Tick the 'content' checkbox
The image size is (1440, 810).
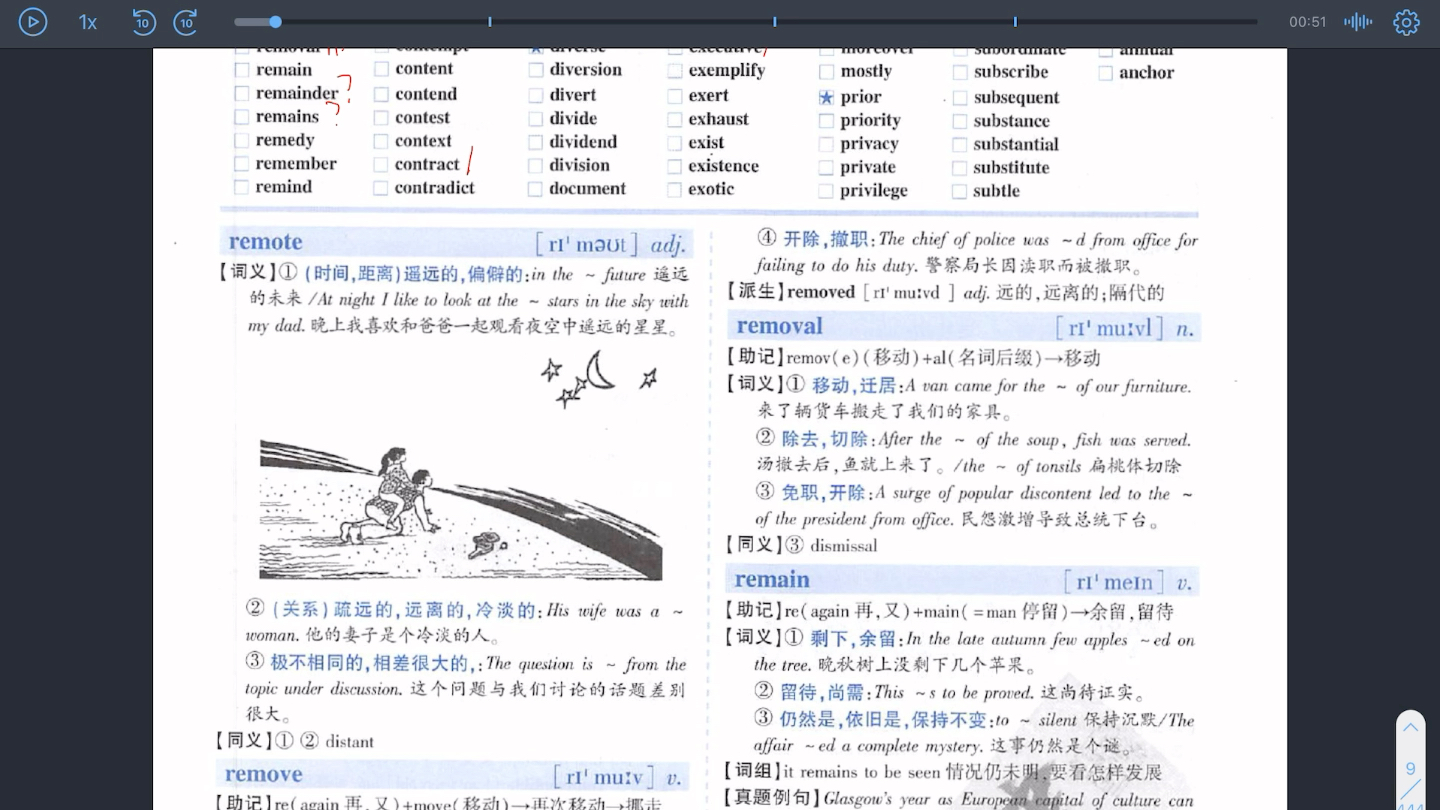pyautogui.click(x=381, y=69)
